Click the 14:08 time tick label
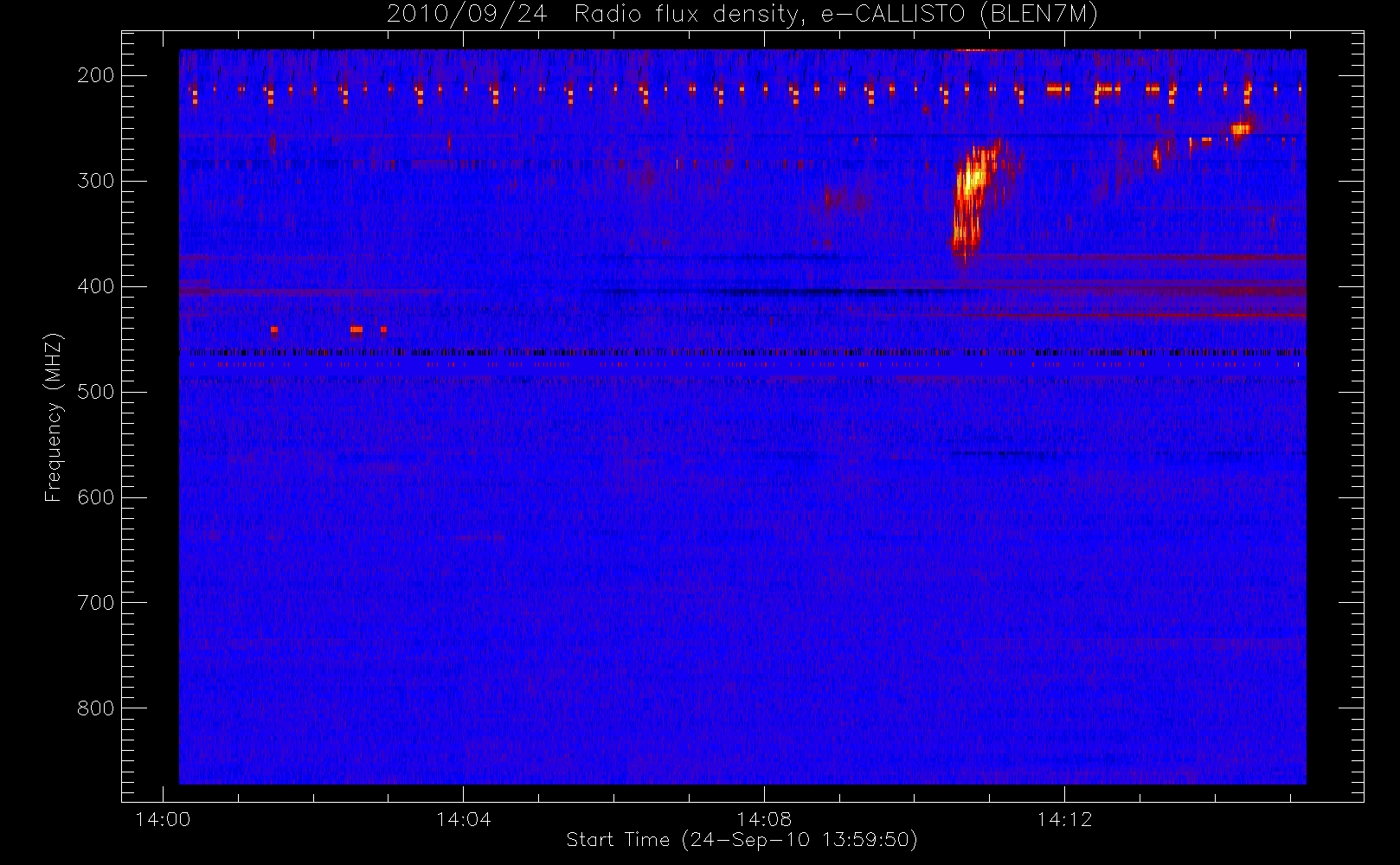1400x865 pixels. 764,819
